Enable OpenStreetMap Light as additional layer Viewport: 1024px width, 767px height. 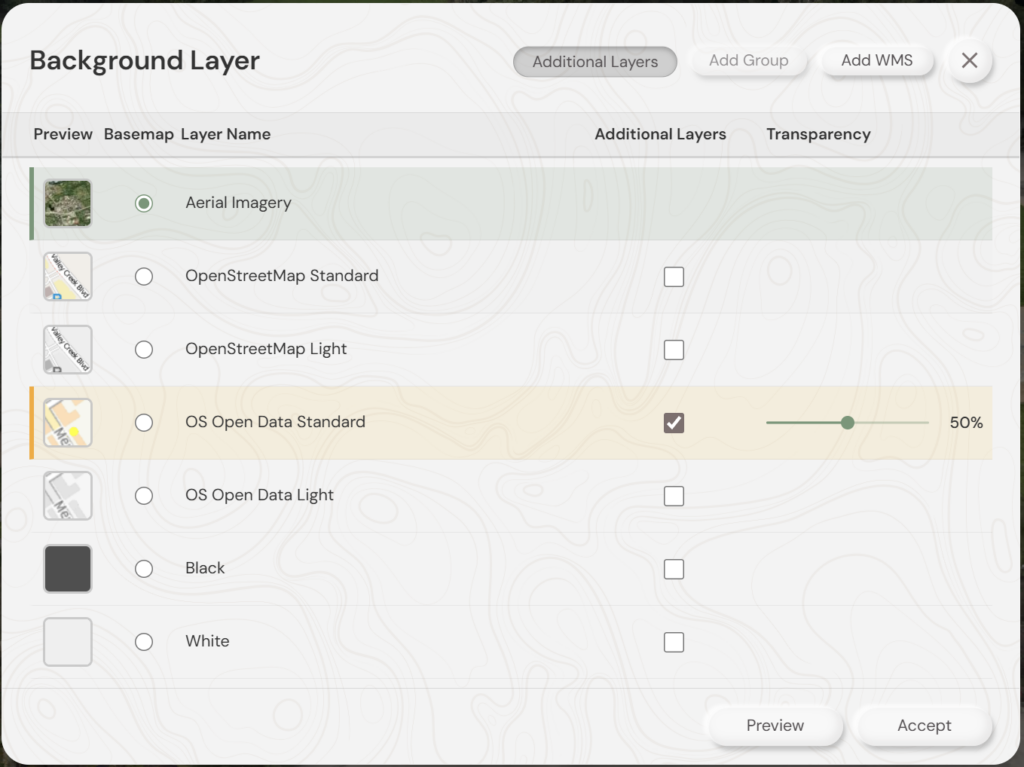tap(674, 350)
